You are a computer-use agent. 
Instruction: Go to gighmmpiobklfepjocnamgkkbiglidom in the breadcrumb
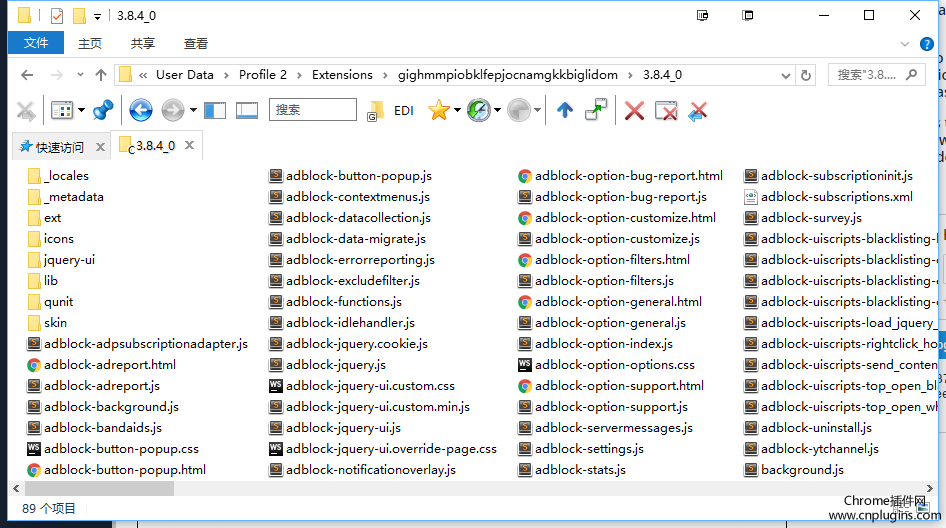coord(508,75)
